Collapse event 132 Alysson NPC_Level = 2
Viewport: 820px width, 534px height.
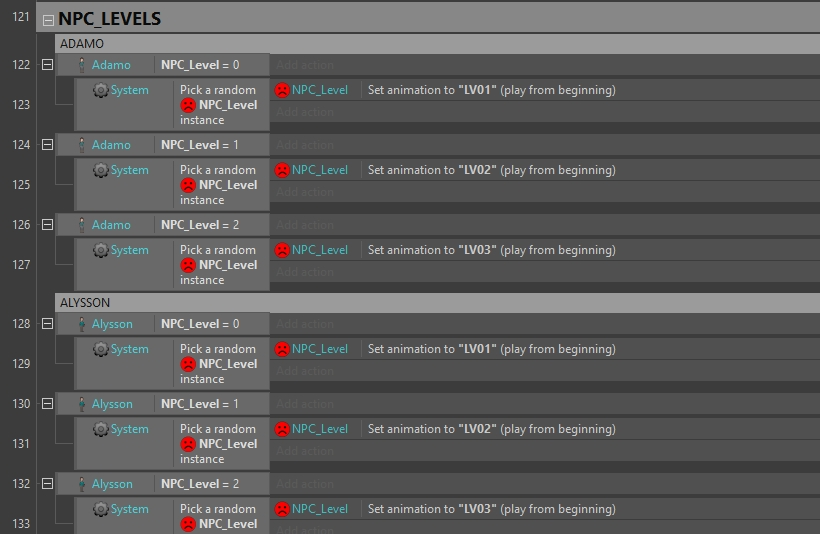(x=48, y=484)
